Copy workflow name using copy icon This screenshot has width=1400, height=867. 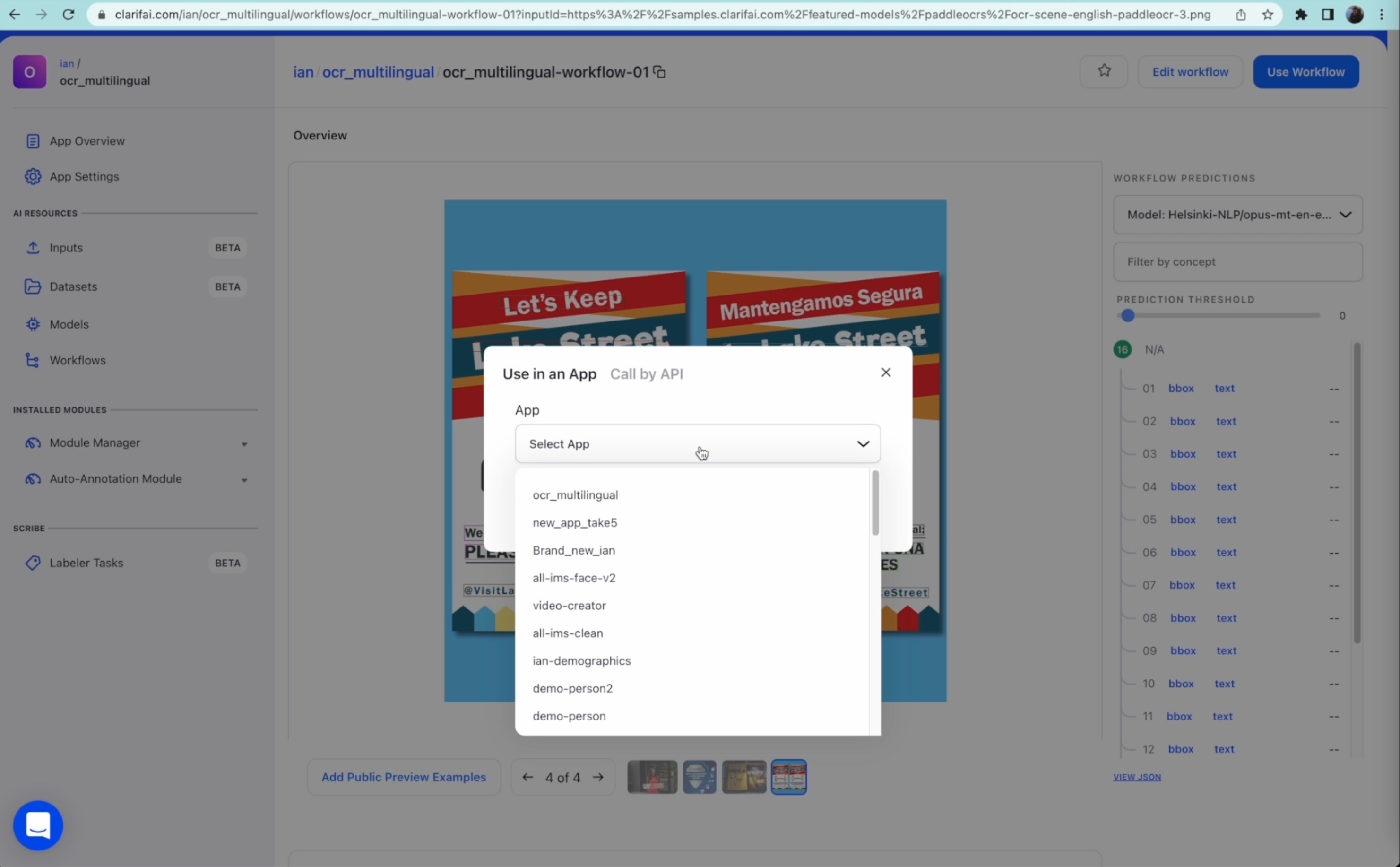click(x=659, y=72)
